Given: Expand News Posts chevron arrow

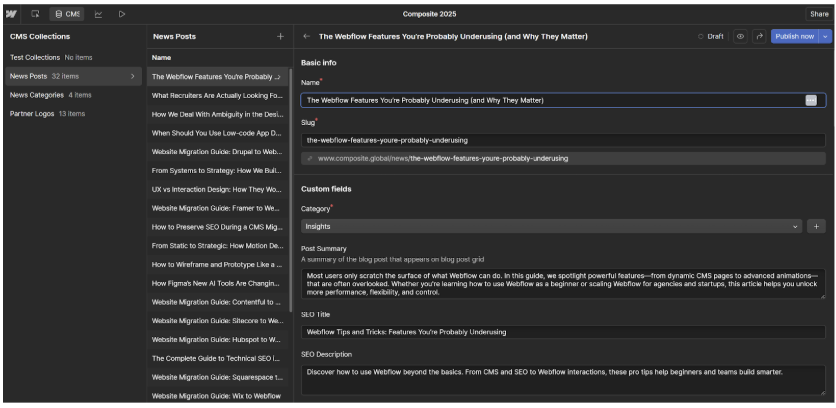Looking at the screenshot, I should pyautogui.click(x=133, y=76).
